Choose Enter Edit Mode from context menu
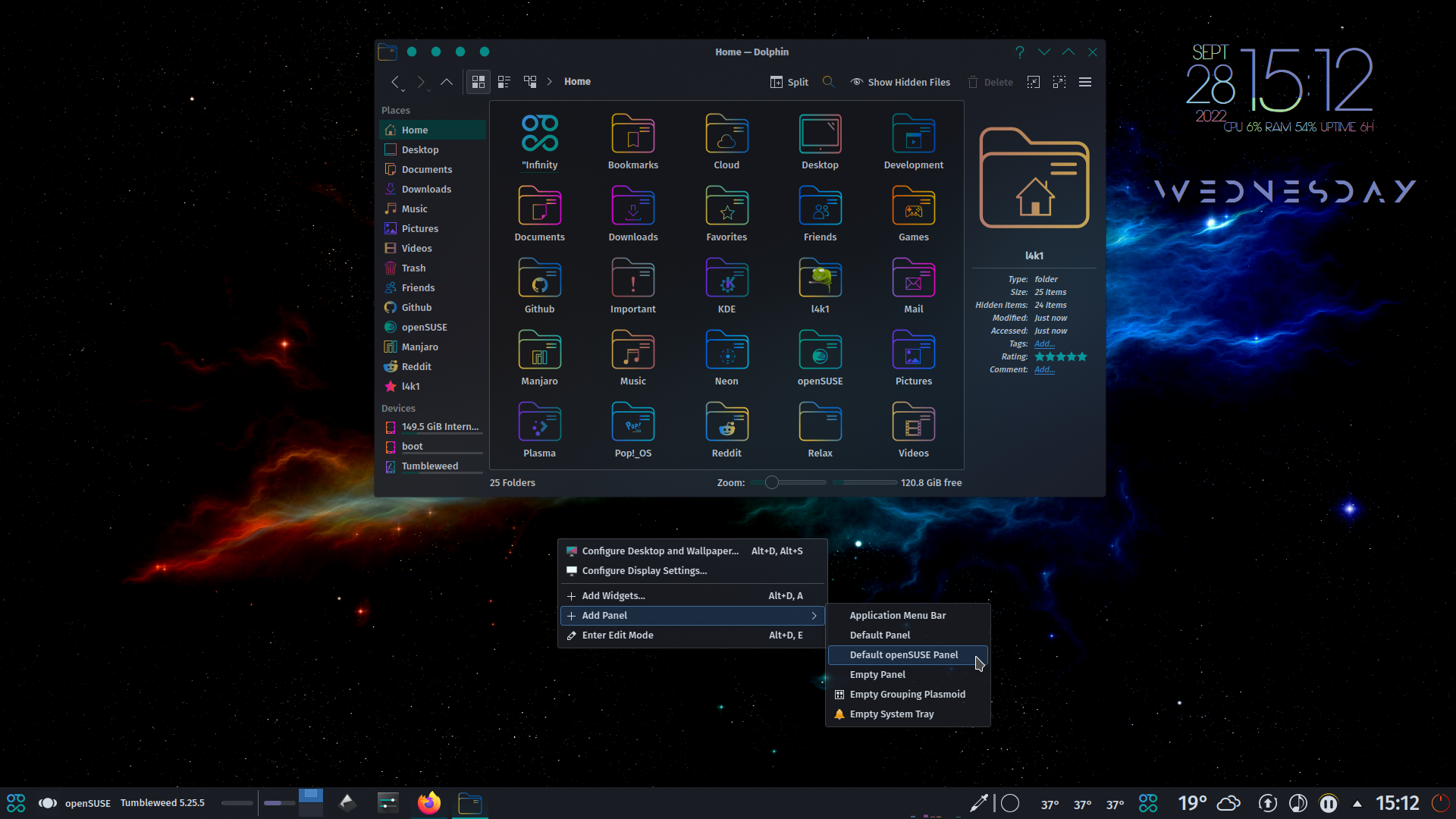Viewport: 1456px width, 819px height. [x=617, y=635]
